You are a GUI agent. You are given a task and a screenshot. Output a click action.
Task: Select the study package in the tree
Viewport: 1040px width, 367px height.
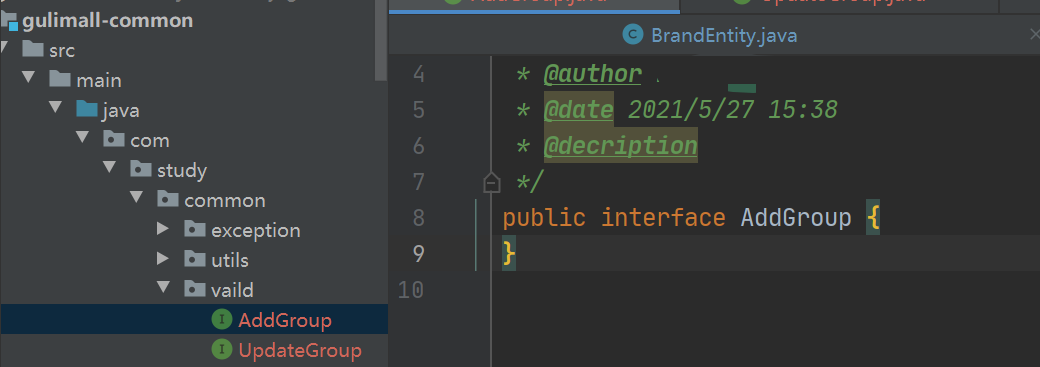[182, 171]
